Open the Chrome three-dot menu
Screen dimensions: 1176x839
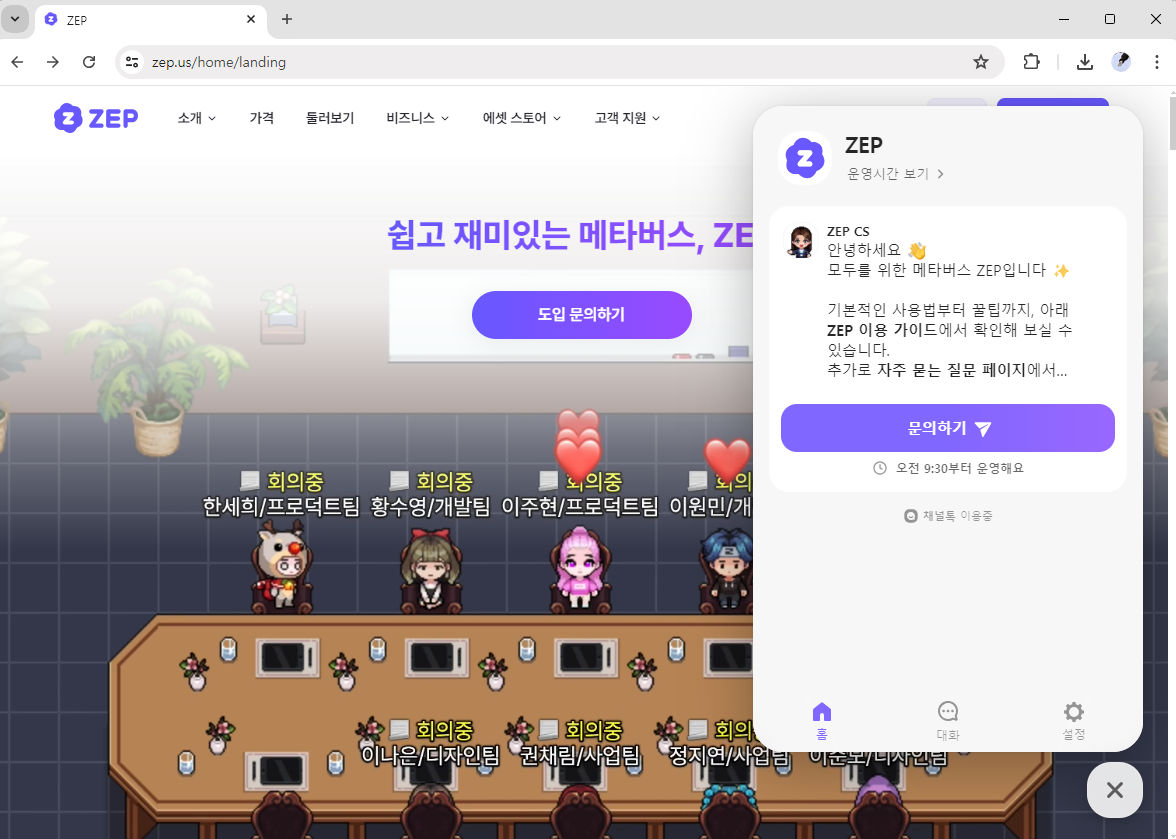point(1156,62)
